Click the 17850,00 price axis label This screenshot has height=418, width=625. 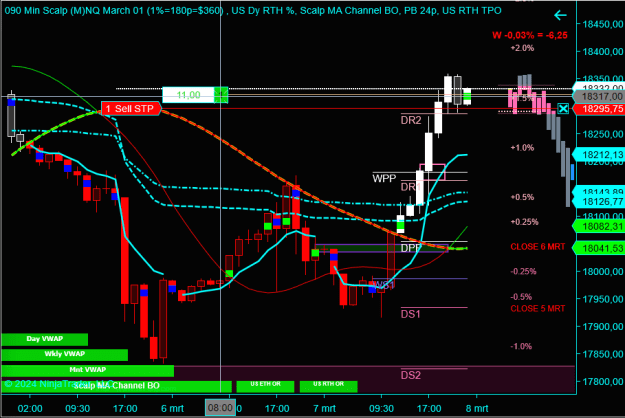pyautogui.click(x=603, y=354)
